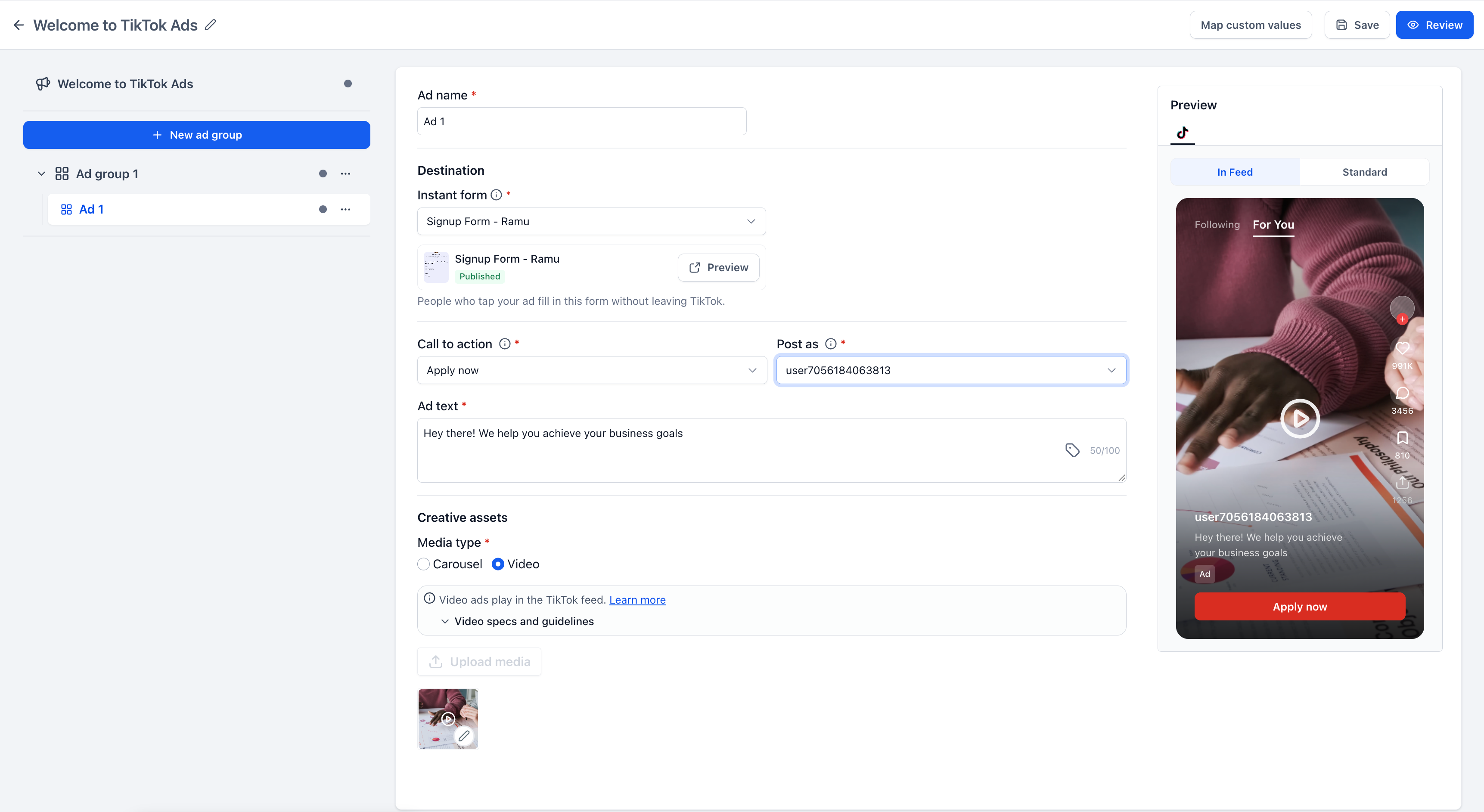Click into Ad name input field
1484x812 pixels.
click(x=582, y=121)
